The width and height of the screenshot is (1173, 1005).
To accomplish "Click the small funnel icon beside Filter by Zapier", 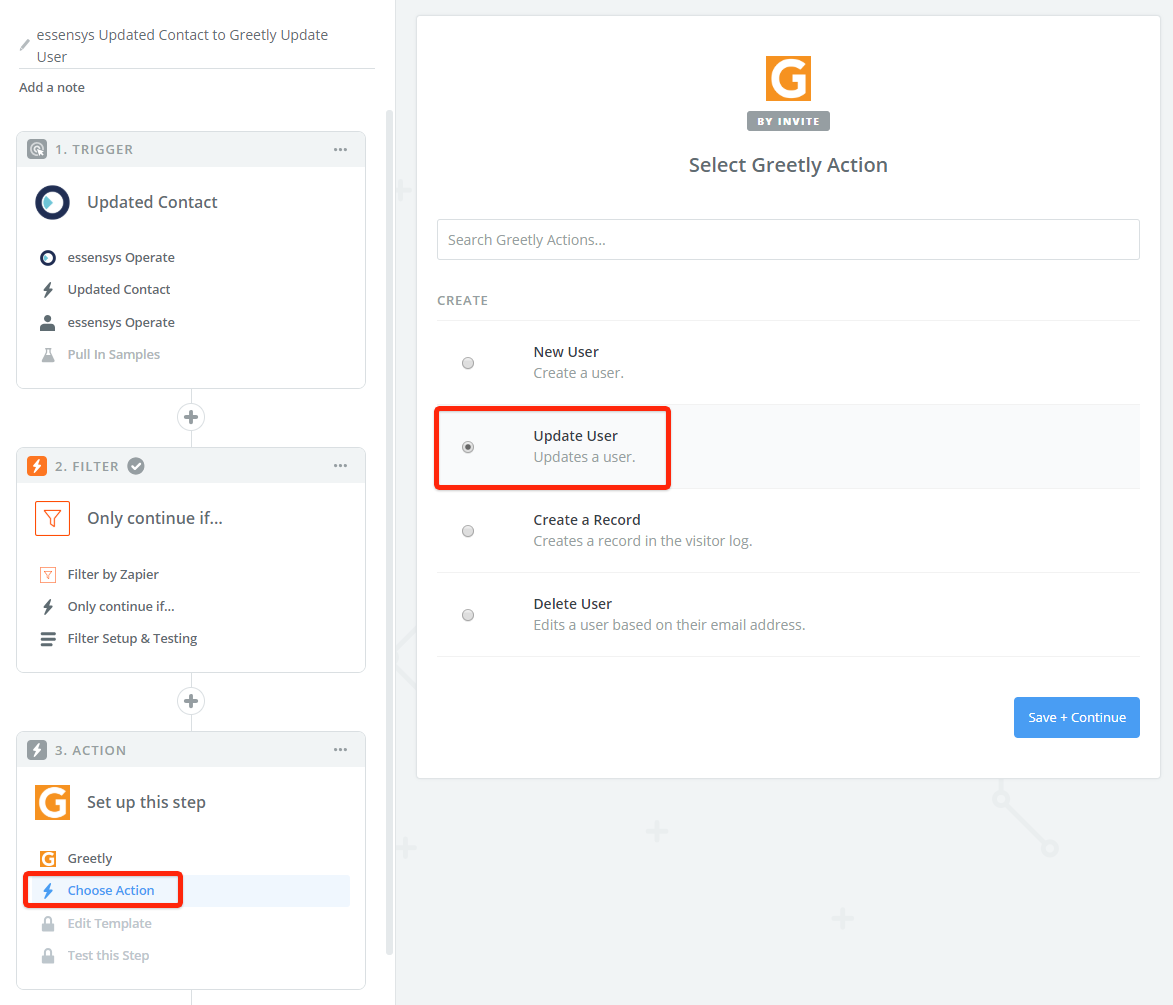I will pyautogui.click(x=48, y=575).
